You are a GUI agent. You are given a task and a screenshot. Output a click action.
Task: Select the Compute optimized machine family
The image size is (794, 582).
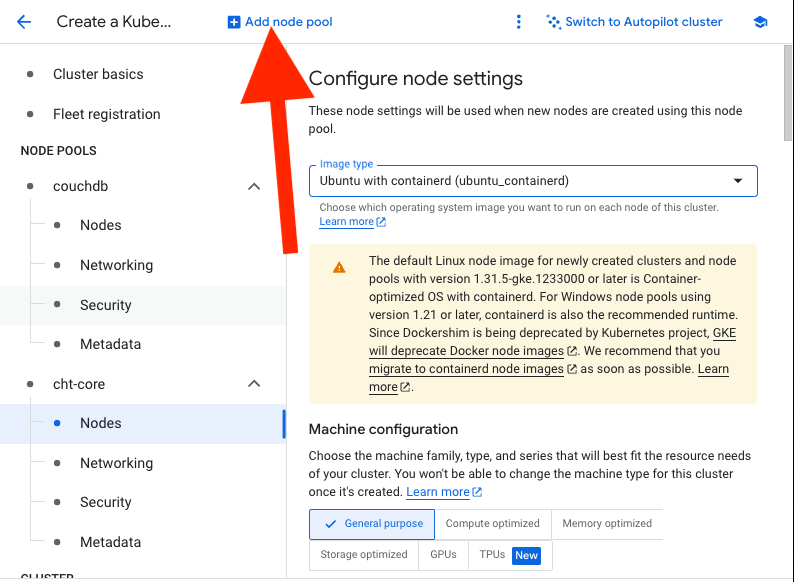[493, 524]
